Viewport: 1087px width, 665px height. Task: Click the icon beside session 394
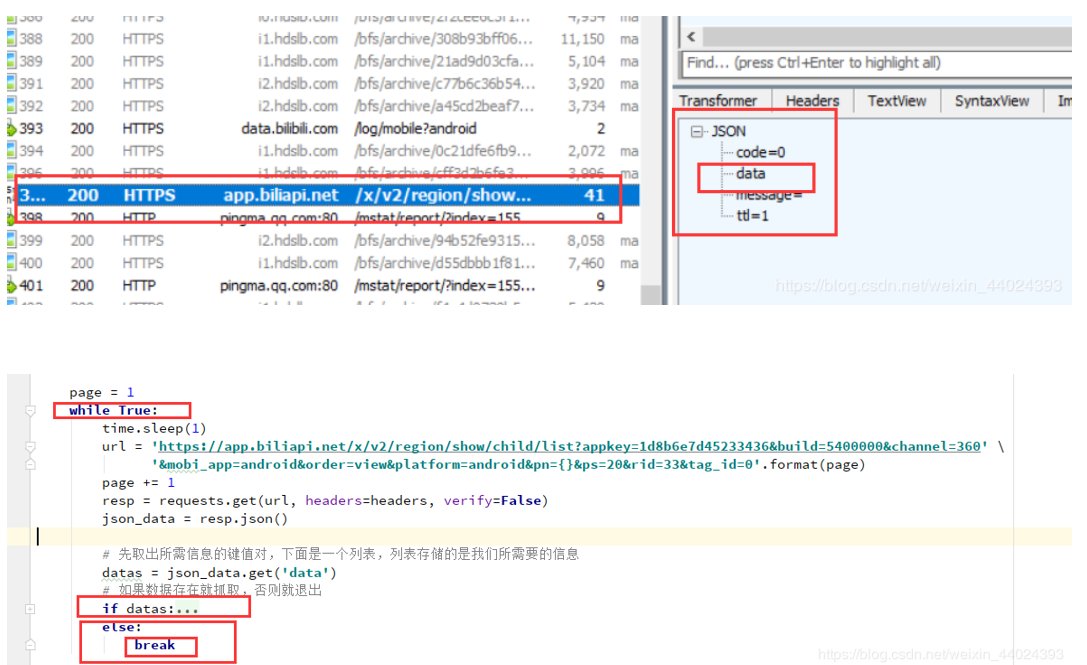coord(11,150)
